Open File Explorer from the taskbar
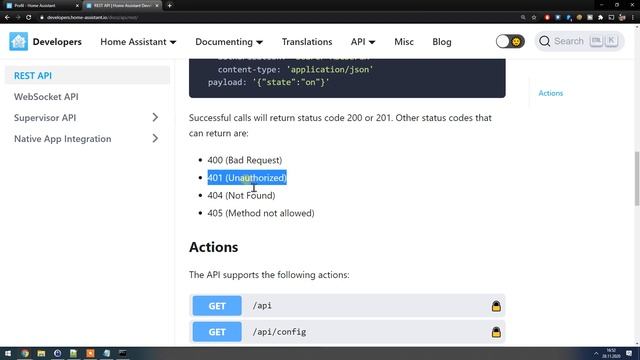This screenshot has width=640, height=360. (41, 353)
